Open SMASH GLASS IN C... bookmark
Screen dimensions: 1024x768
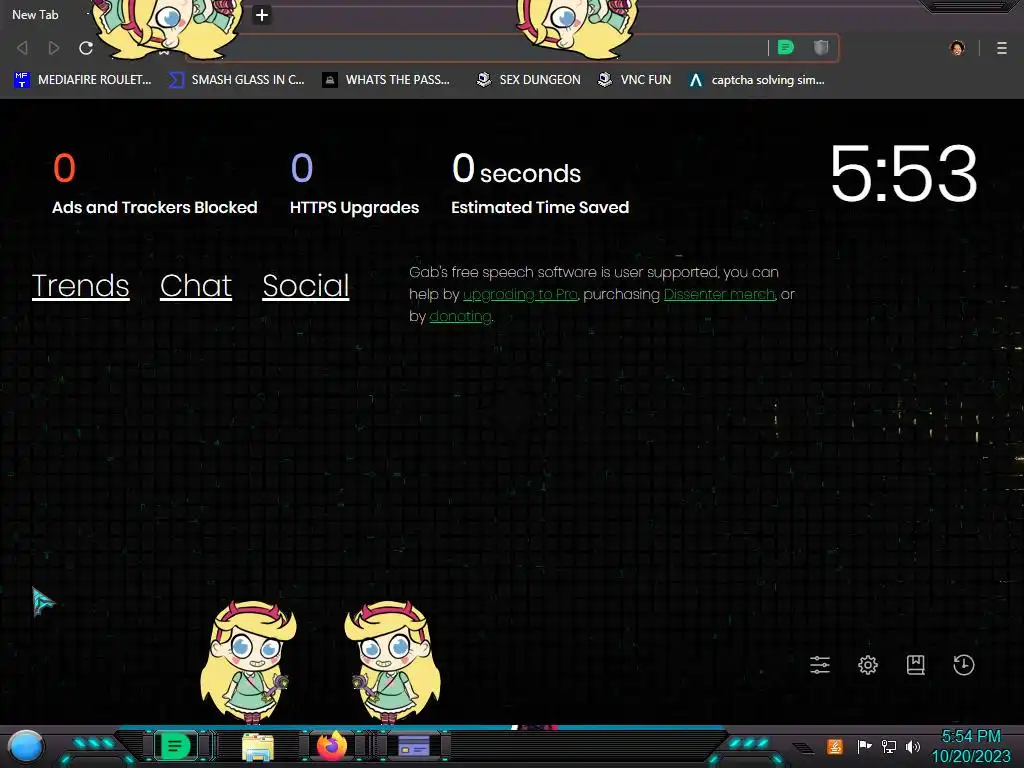(236, 80)
